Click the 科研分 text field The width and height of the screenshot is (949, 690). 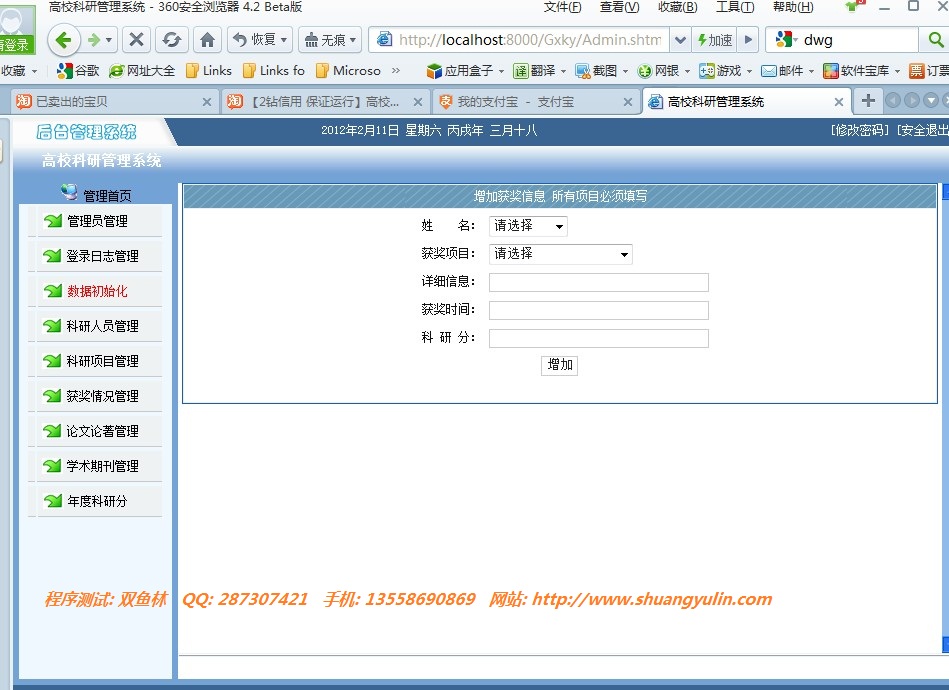pyautogui.click(x=599, y=338)
